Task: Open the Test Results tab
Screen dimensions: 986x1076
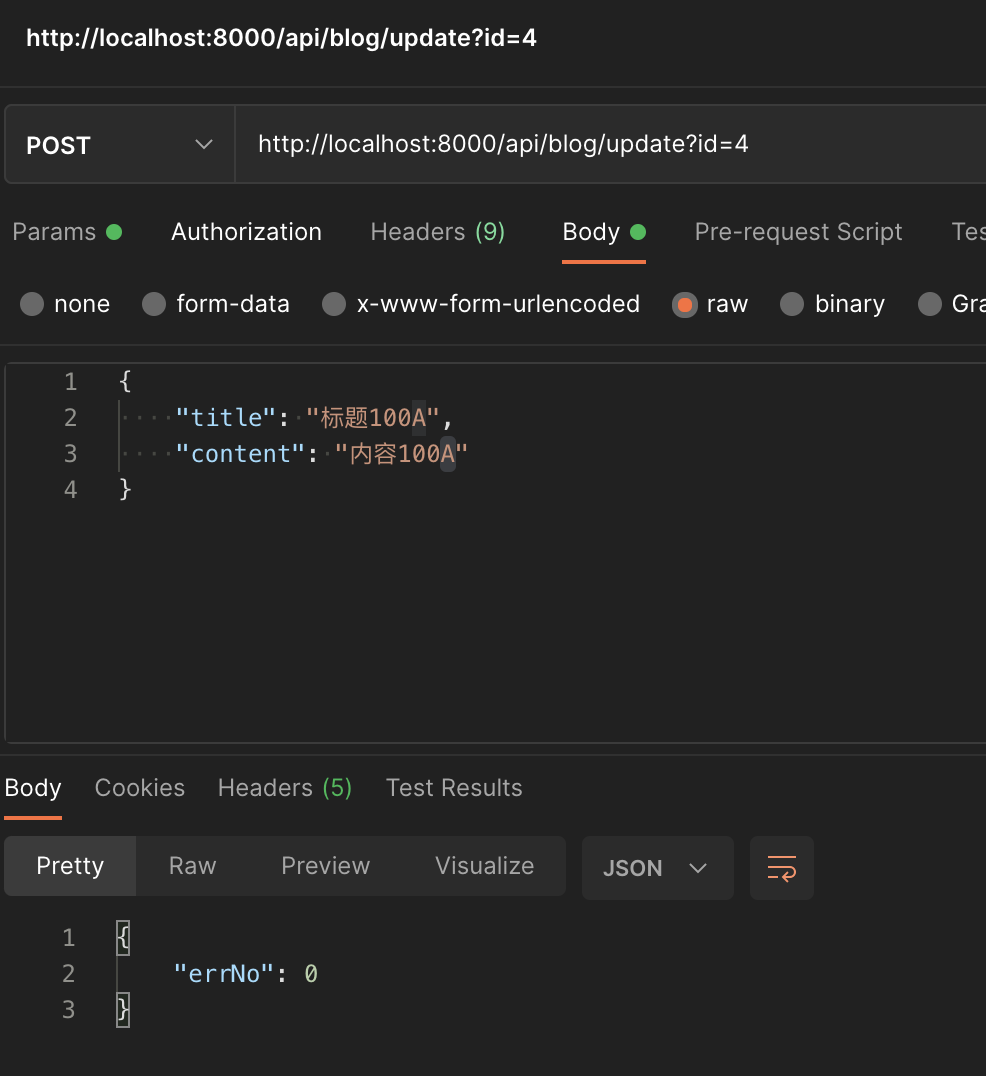Action: (454, 788)
